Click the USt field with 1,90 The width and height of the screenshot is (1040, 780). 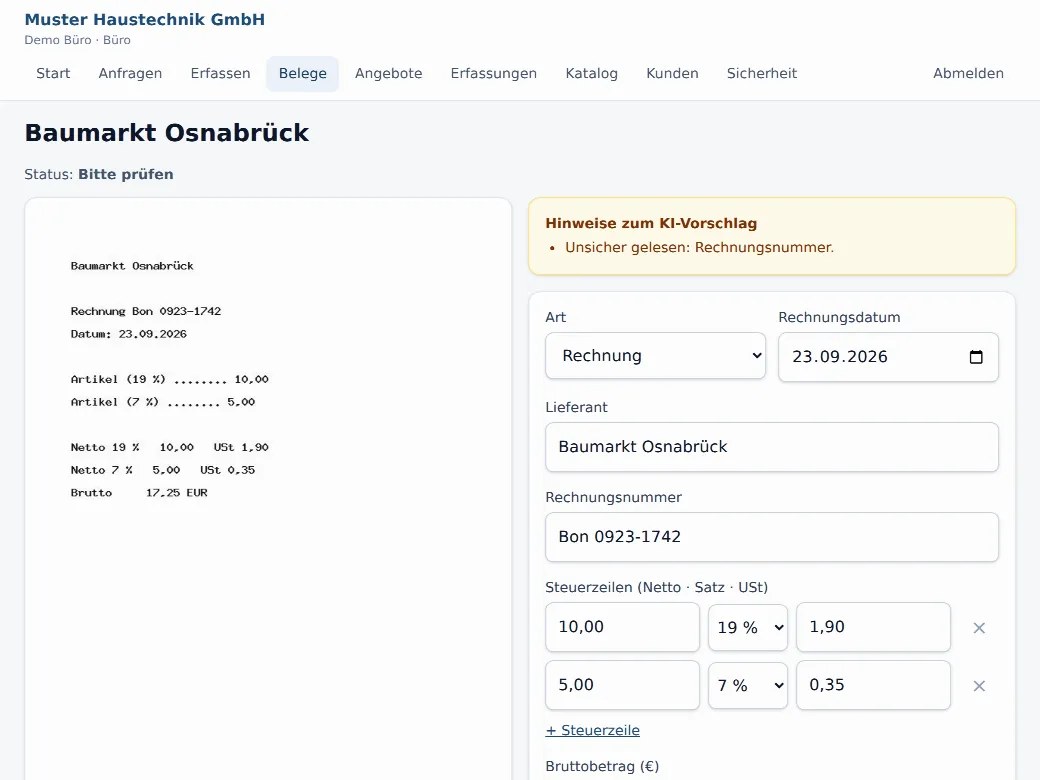tap(873, 627)
